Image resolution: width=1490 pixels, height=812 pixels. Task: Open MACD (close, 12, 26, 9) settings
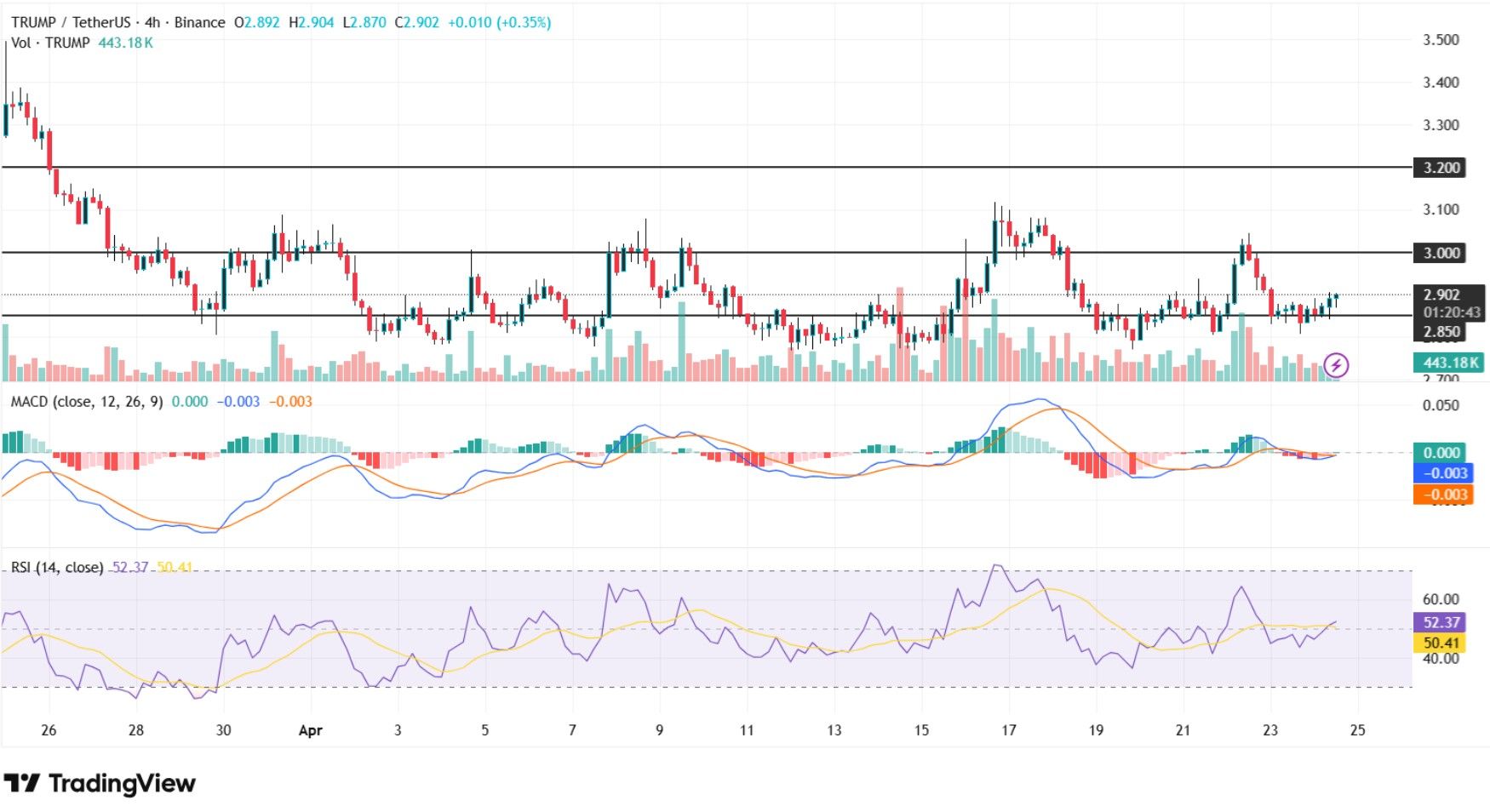89,400
